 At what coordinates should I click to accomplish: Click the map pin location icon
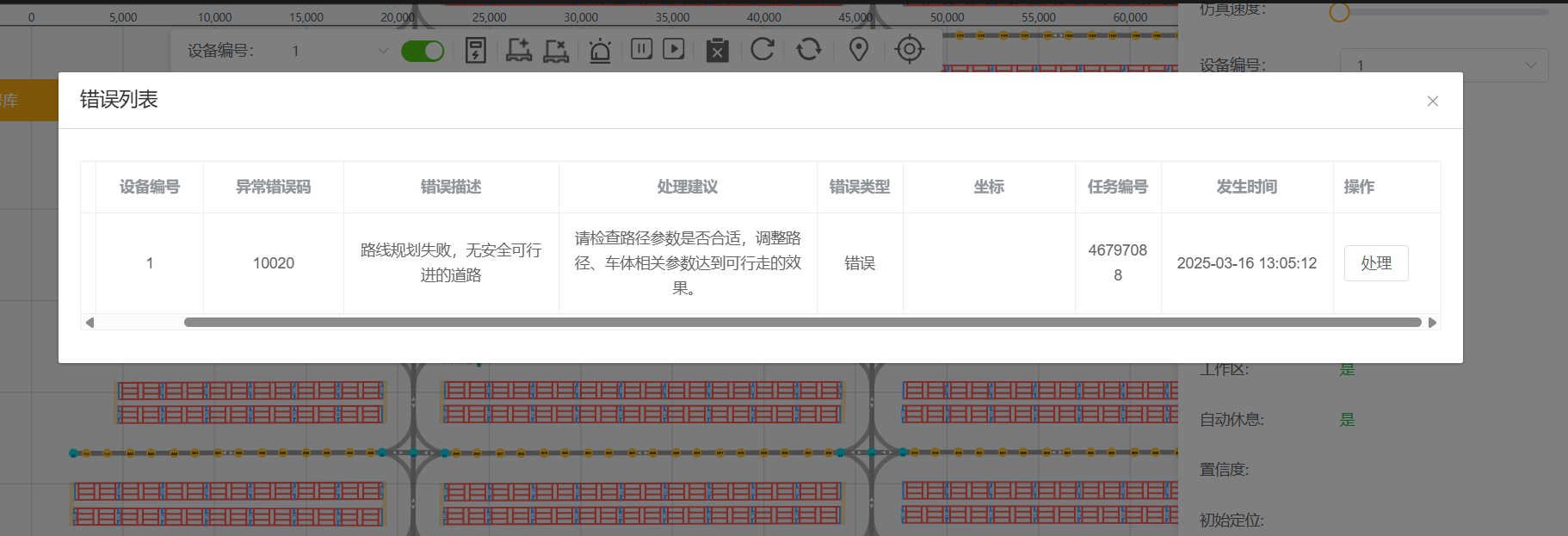pyautogui.click(x=858, y=50)
